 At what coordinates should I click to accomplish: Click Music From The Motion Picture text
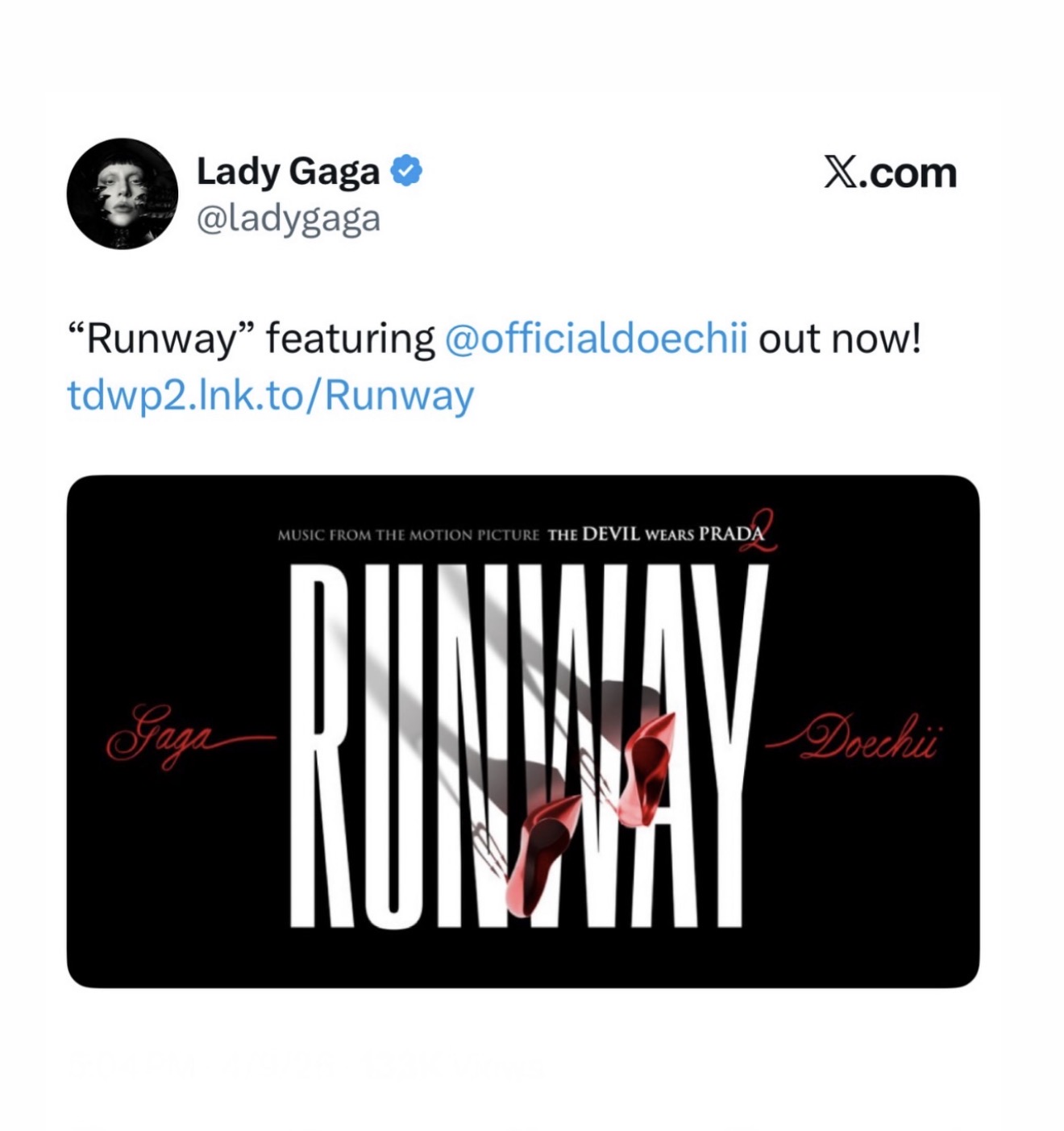[408, 534]
